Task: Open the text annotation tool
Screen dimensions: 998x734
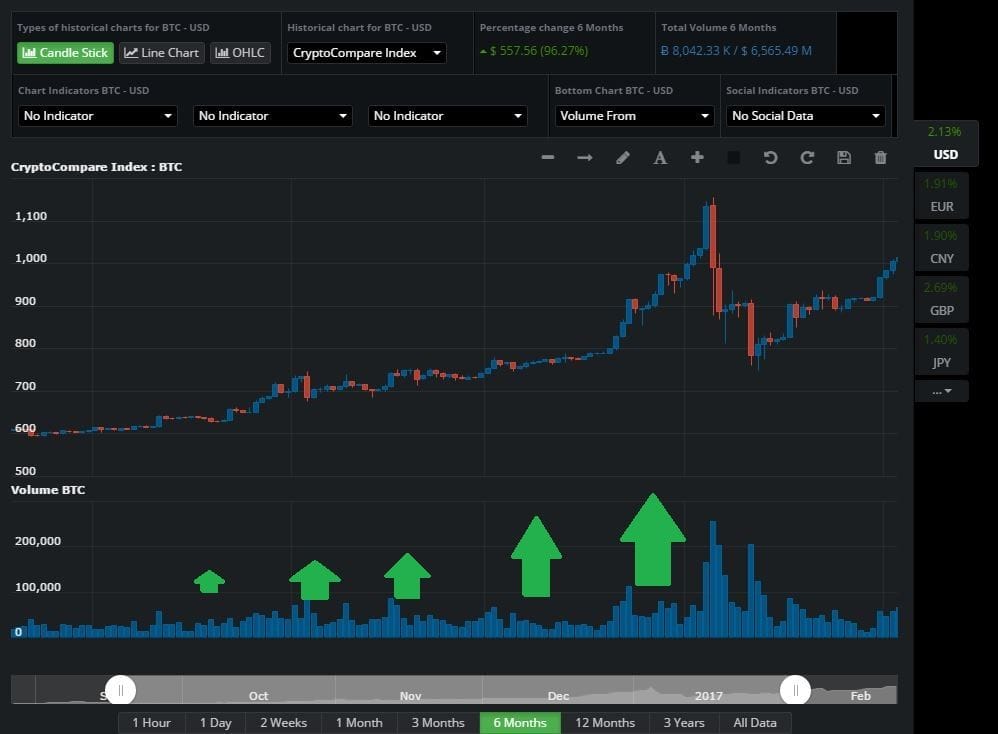Action: pyautogui.click(x=660, y=157)
